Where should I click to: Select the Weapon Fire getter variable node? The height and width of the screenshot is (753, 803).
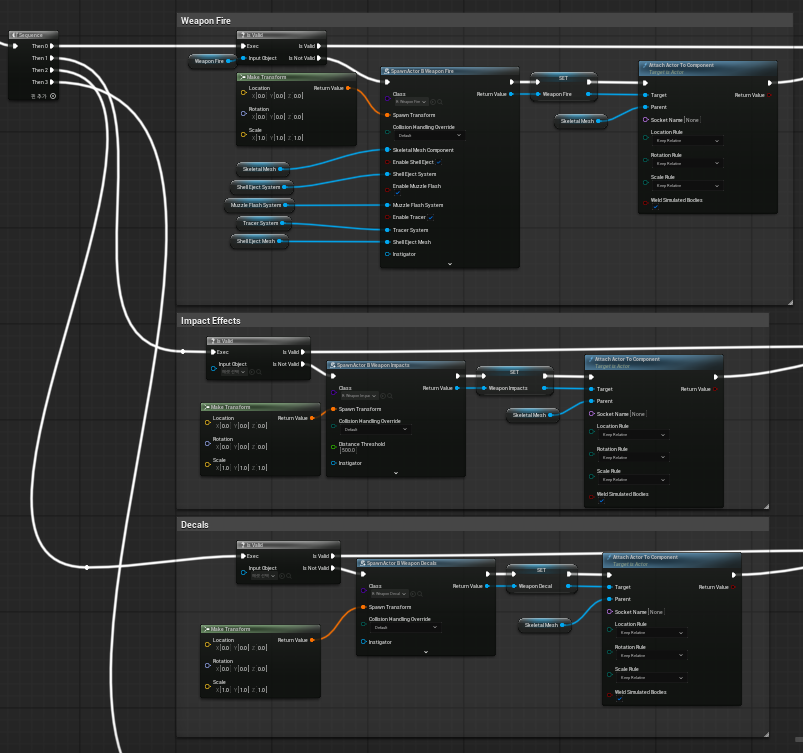point(212,61)
